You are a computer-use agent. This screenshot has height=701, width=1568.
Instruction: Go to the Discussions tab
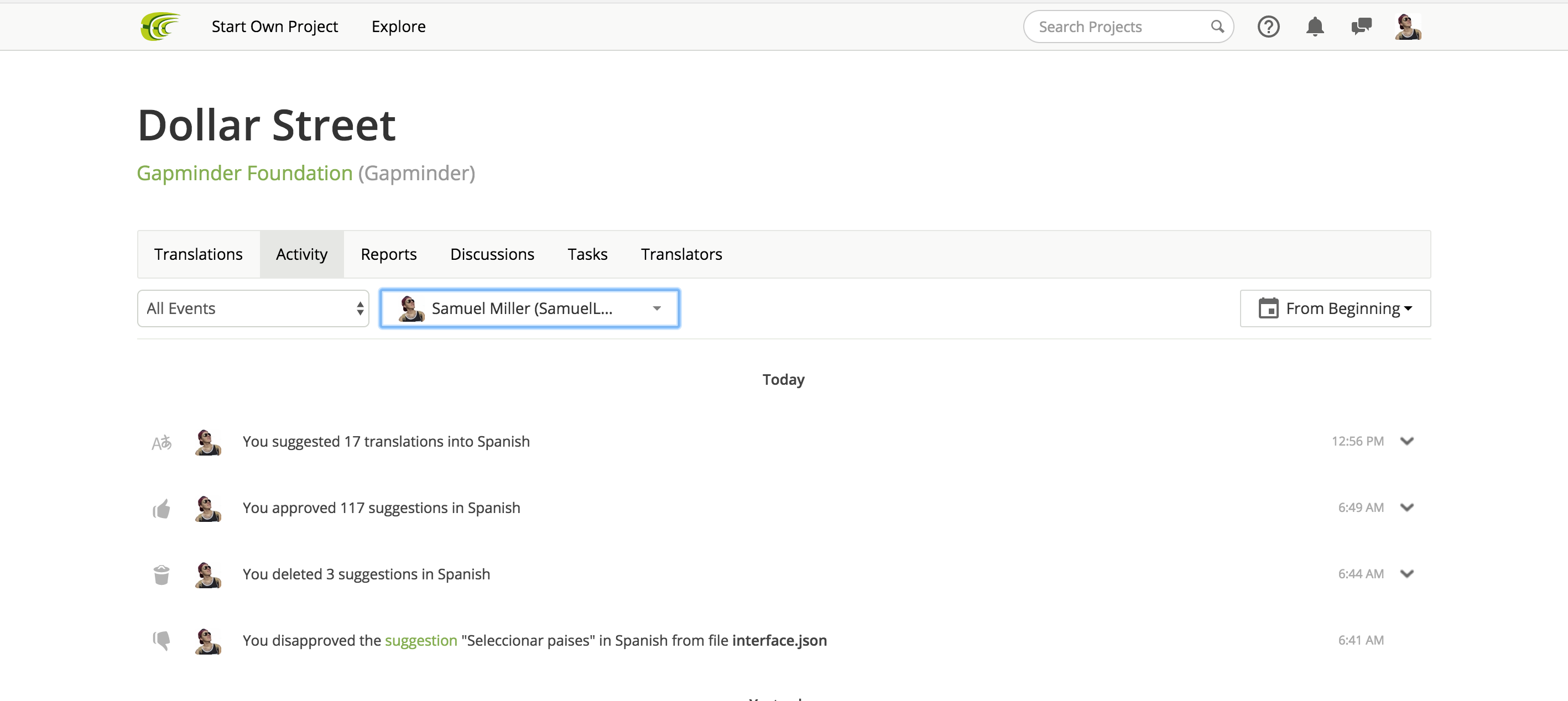pyautogui.click(x=492, y=254)
